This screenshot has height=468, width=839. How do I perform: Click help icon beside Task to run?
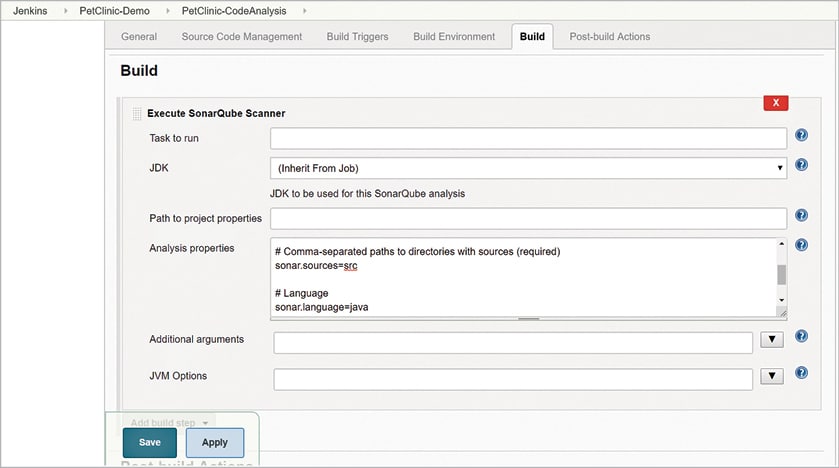click(801, 136)
